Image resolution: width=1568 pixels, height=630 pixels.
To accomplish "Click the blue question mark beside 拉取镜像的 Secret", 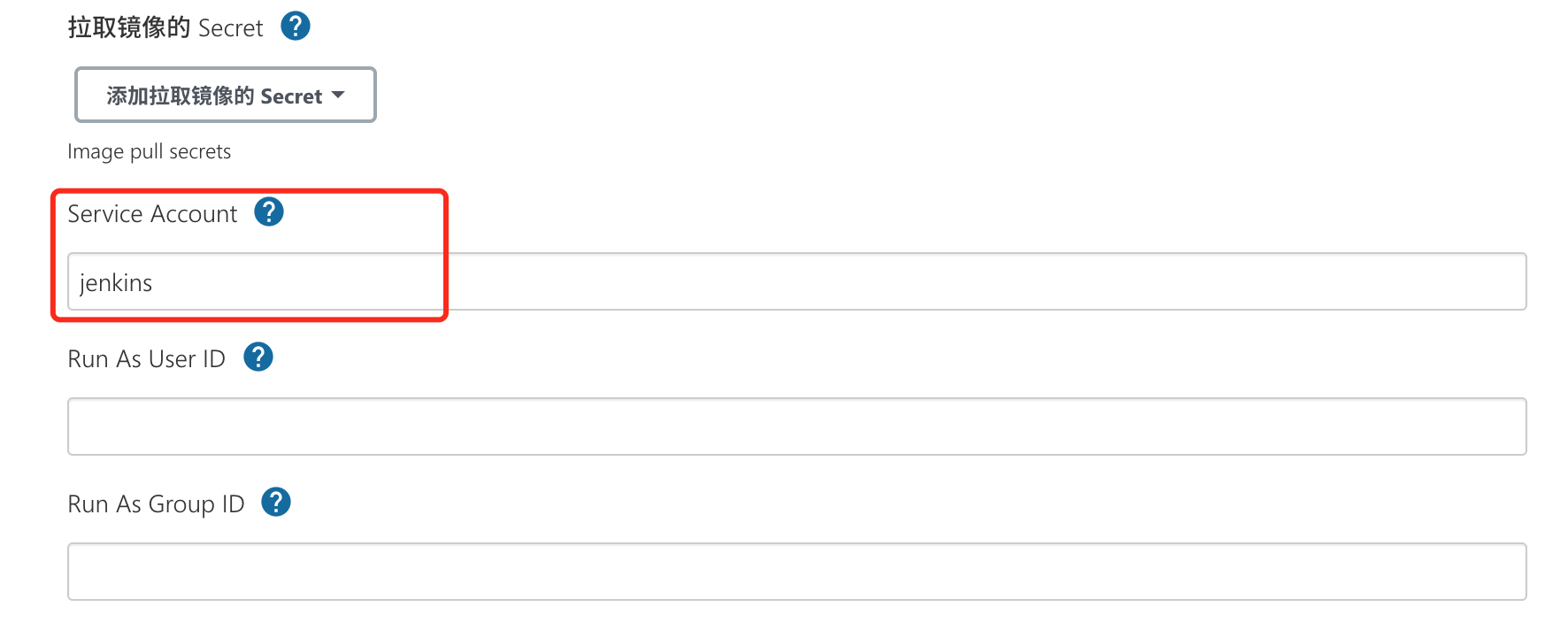I will 296,27.
